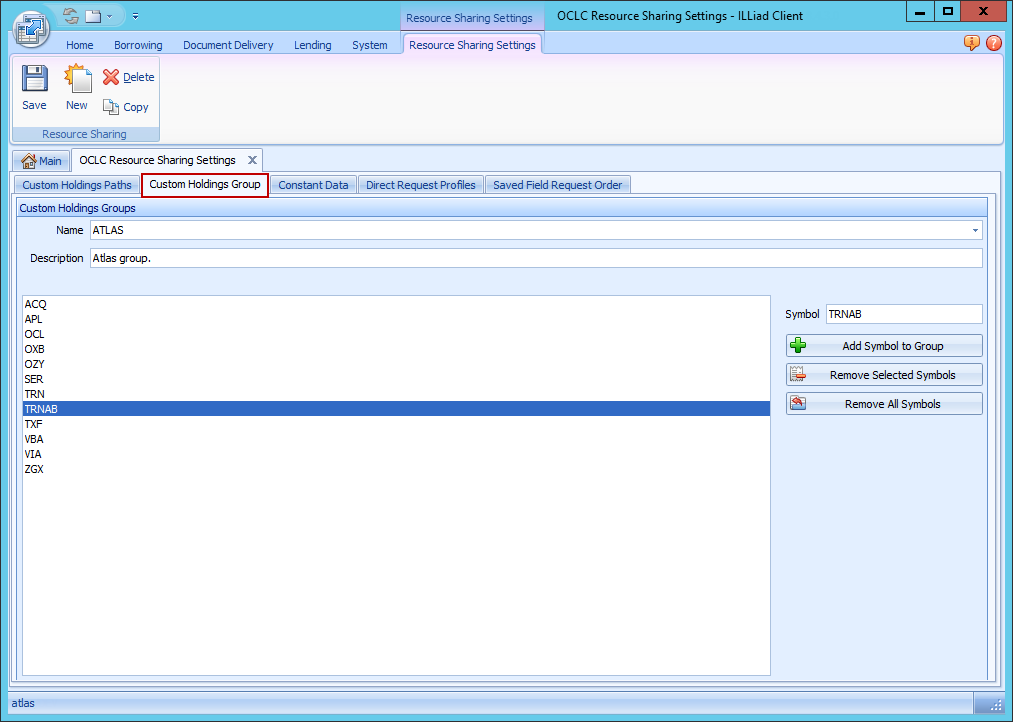Click the refresh icon in quick access toolbar
This screenshot has width=1013, height=722.
click(69, 15)
